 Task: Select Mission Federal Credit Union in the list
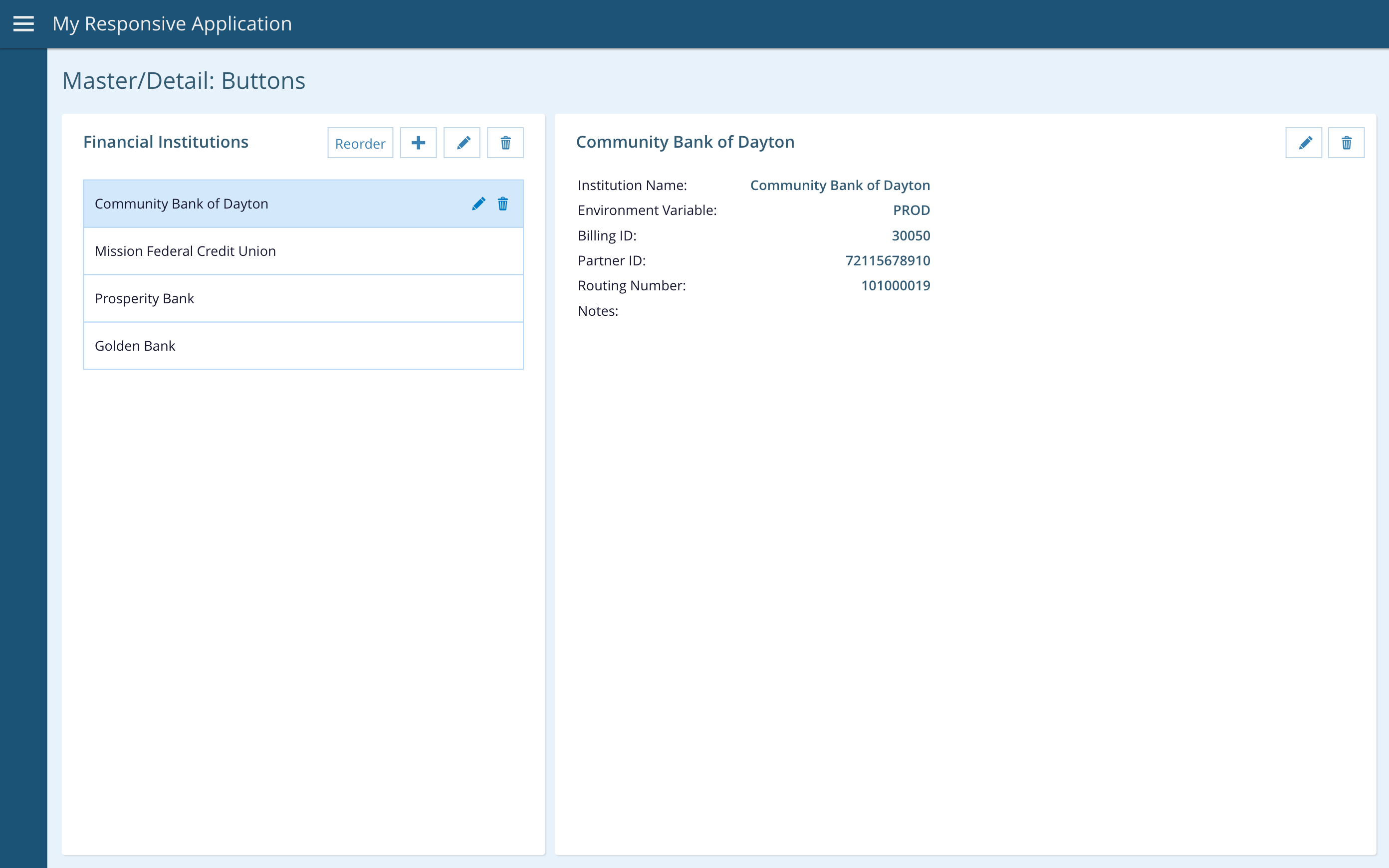(186, 251)
